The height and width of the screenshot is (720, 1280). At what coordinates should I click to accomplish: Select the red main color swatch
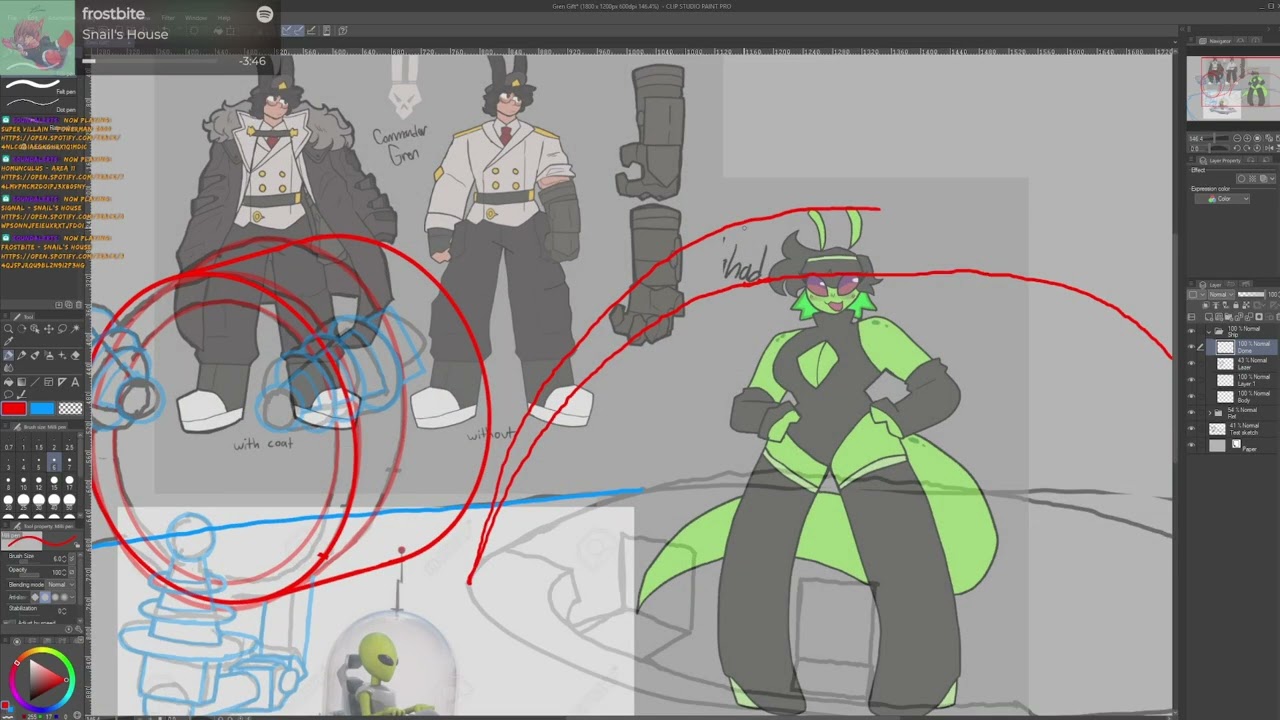point(13,408)
